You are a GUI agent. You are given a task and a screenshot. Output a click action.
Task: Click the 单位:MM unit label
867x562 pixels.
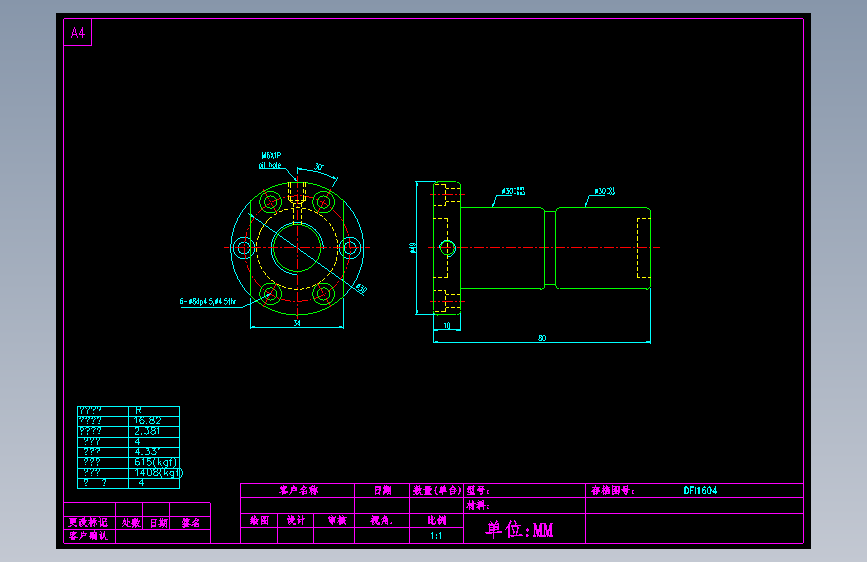point(519,529)
